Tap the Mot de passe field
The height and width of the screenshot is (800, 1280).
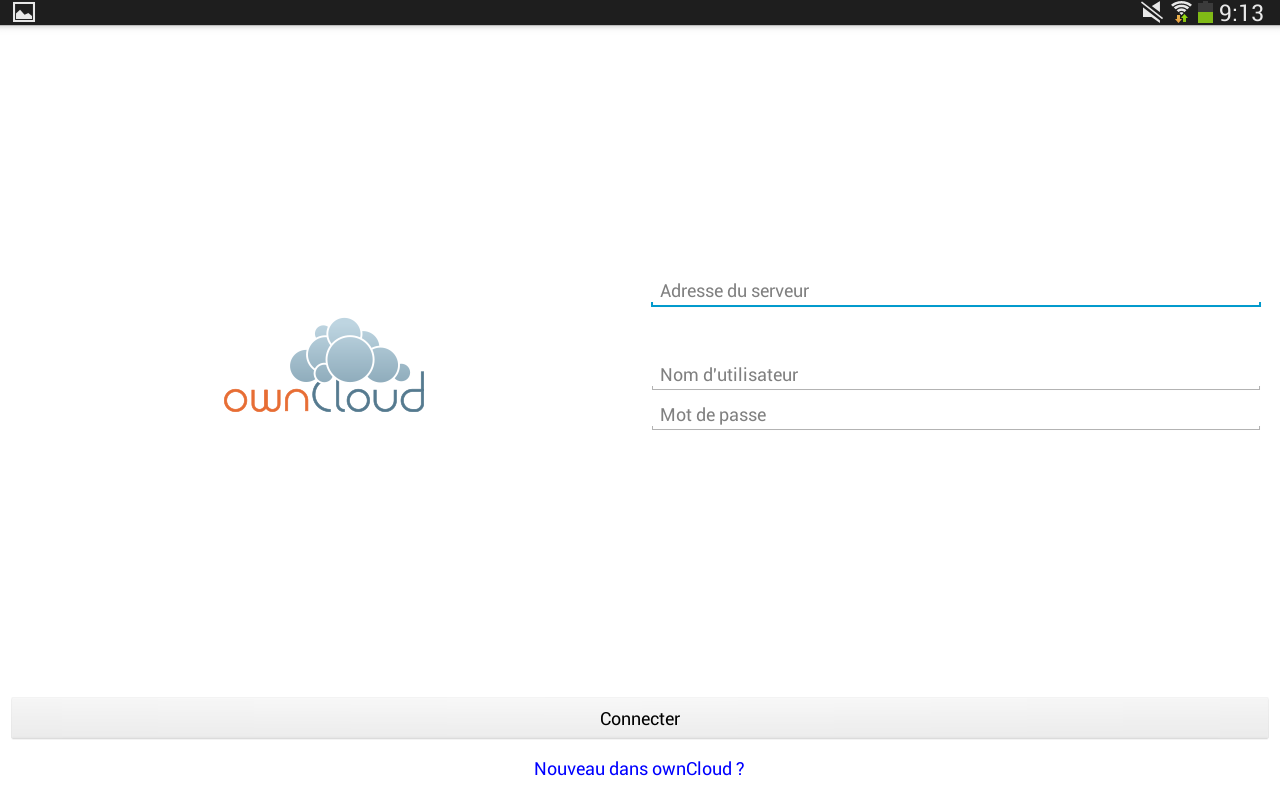click(955, 415)
